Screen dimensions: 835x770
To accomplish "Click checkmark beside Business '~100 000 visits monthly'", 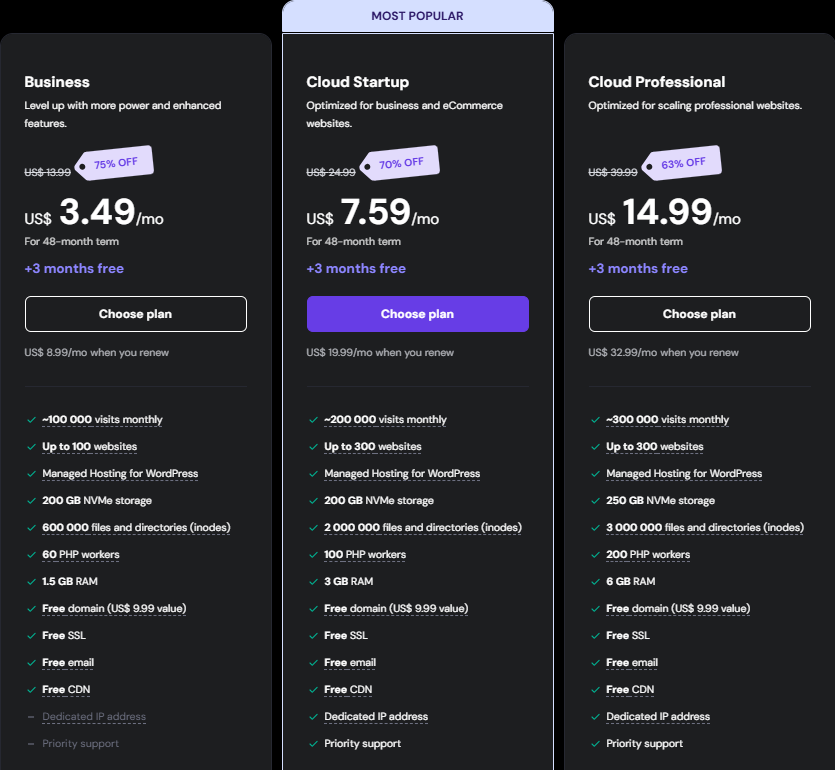I will [31, 420].
